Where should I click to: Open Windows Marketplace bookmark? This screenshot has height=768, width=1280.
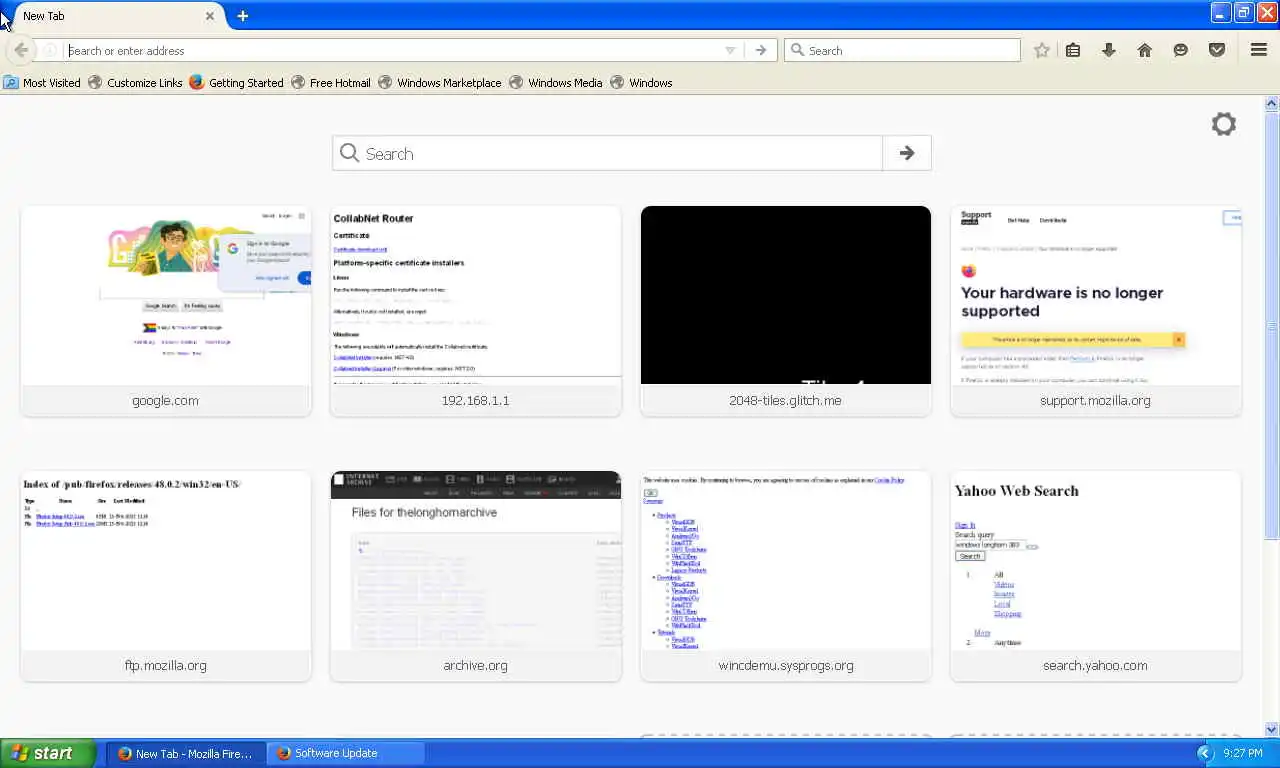439,83
